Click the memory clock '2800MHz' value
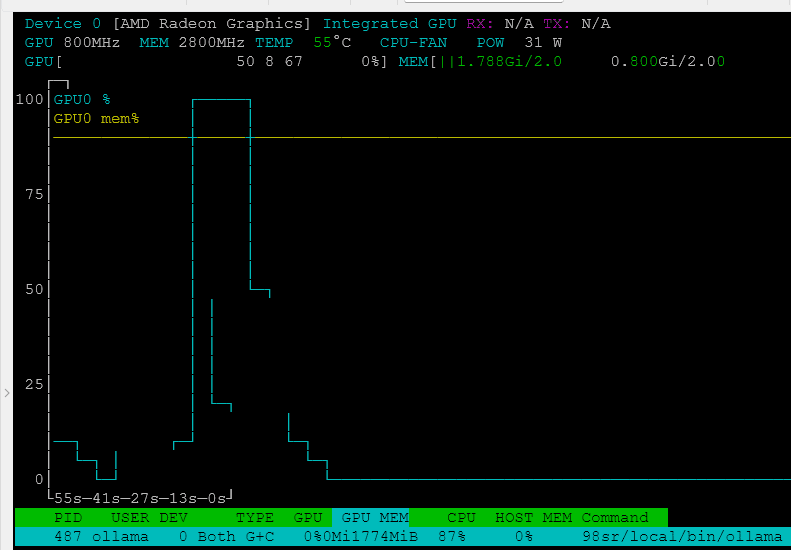This screenshot has width=791, height=550. click(211, 43)
